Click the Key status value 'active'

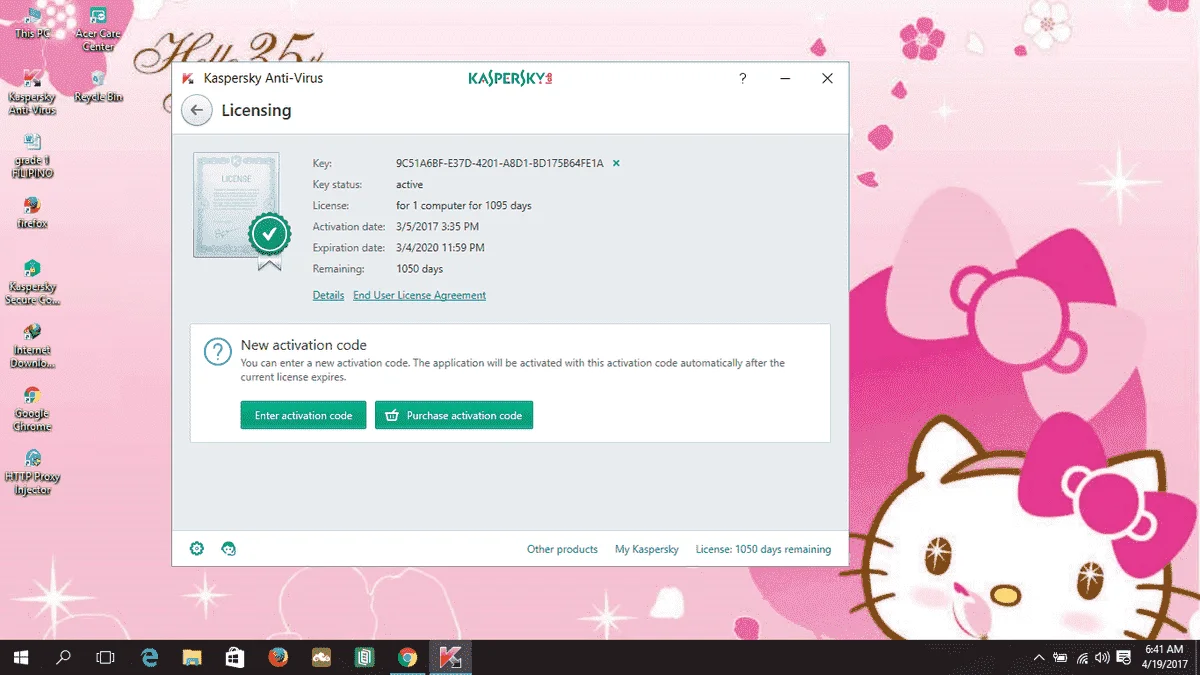pyautogui.click(x=409, y=185)
